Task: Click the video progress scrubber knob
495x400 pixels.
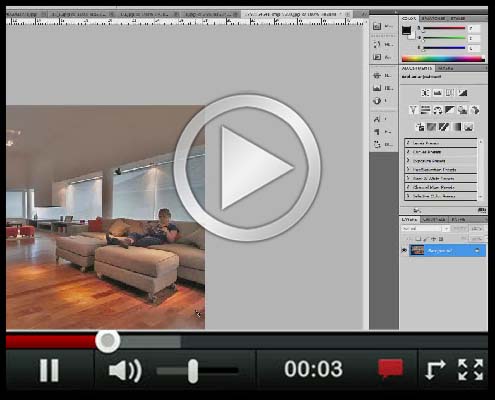Action: click(x=108, y=341)
